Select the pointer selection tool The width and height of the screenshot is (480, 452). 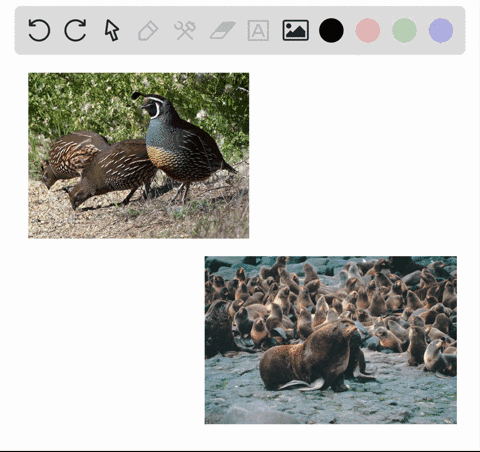coord(112,30)
